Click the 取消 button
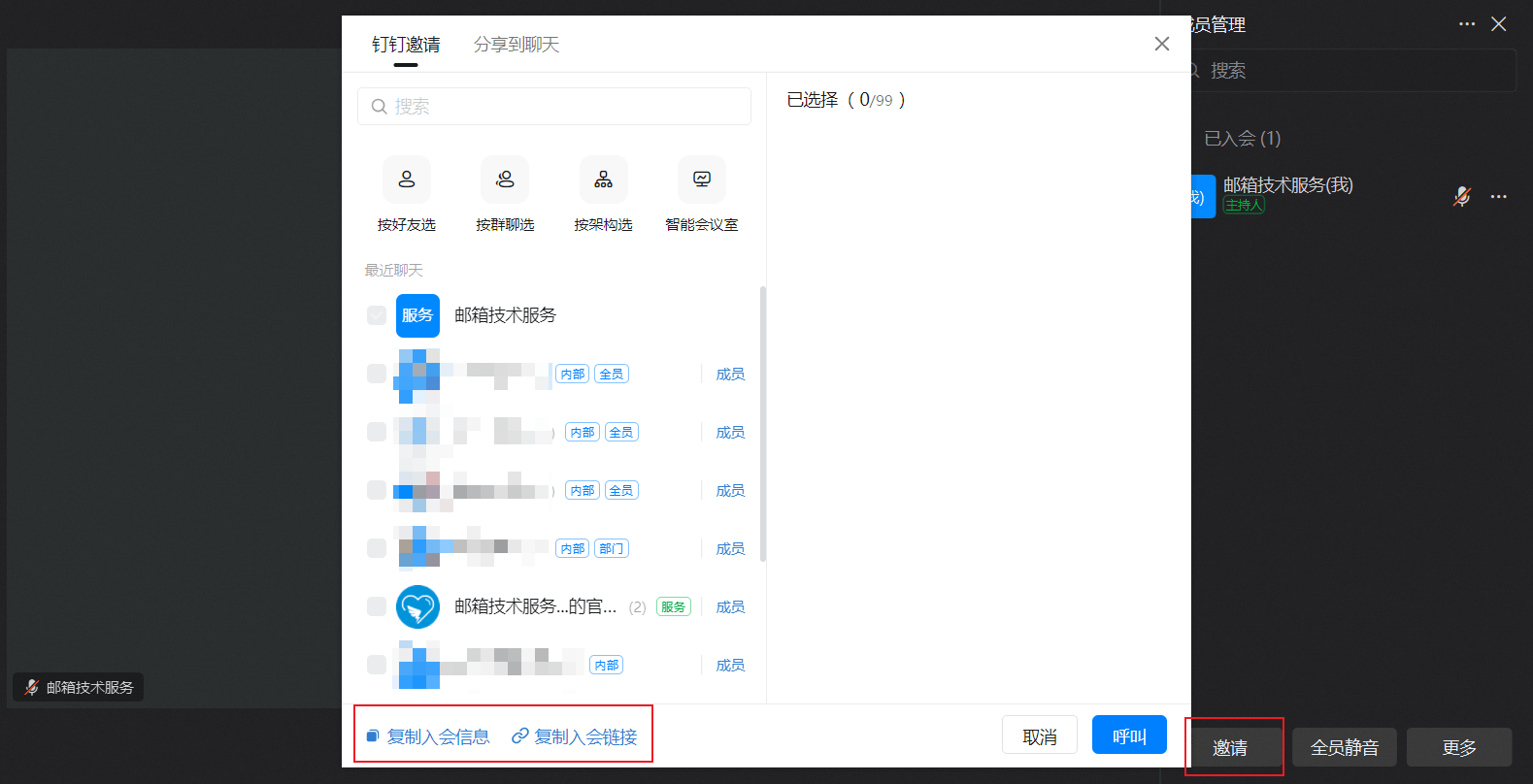Image resolution: width=1533 pixels, height=784 pixels. [x=1040, y=736]
